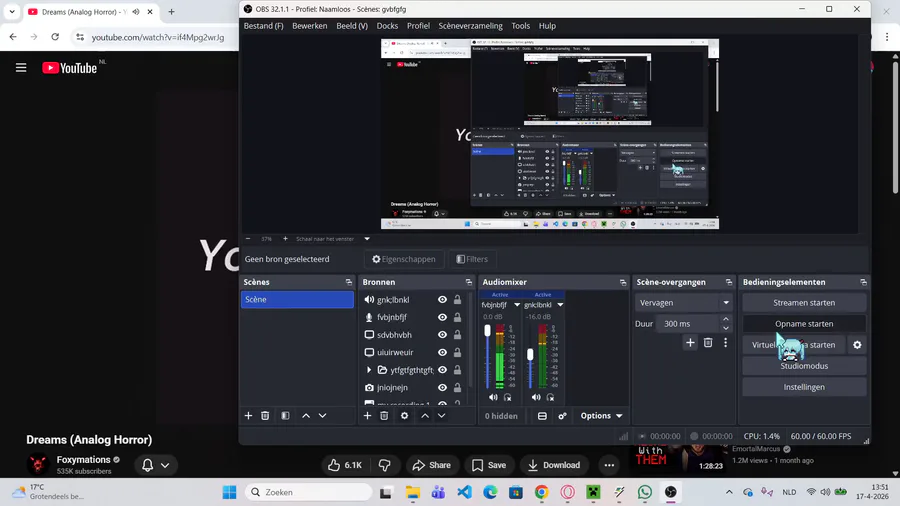The height and width of the screenshot is (506, 900).
Task: Remove selected source via Bronnen trash icon
Action: click(384, 415)
